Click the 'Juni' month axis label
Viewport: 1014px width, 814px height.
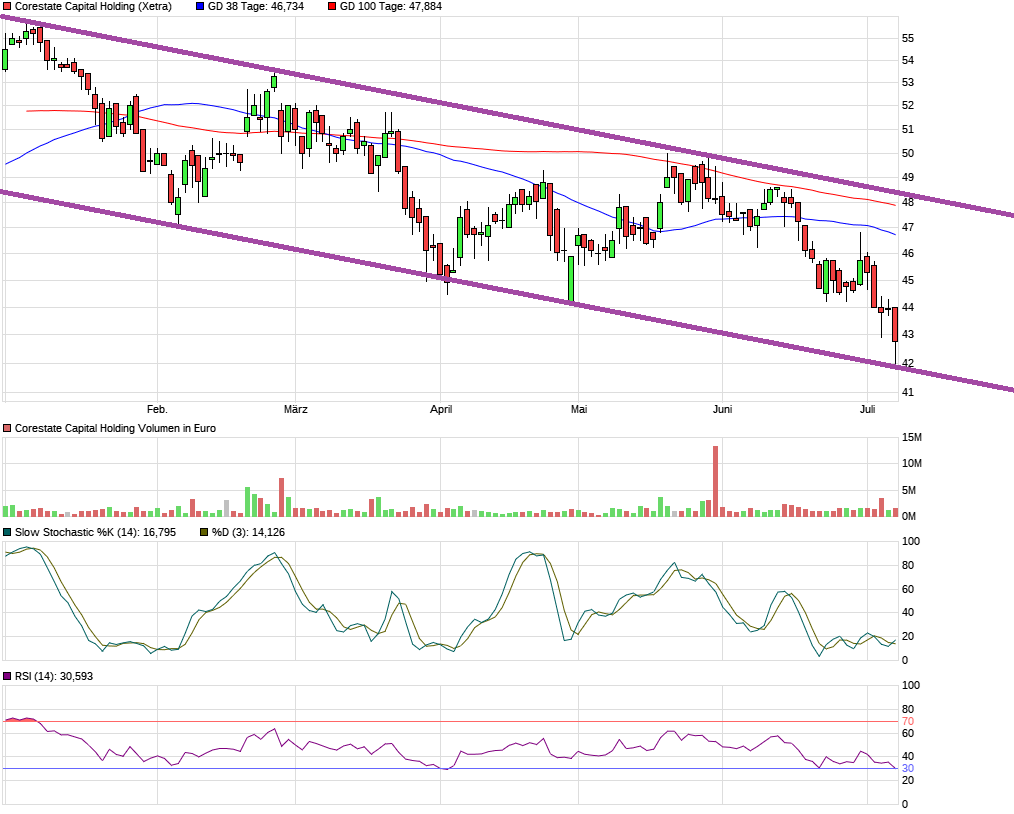pyautogui.click(x=722, y=409)
